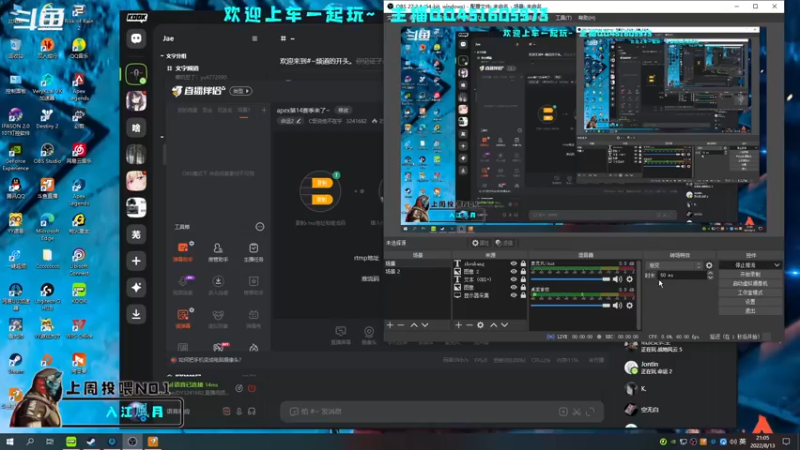Open the 帮助(H) menu in OBS

coord(587,18)
